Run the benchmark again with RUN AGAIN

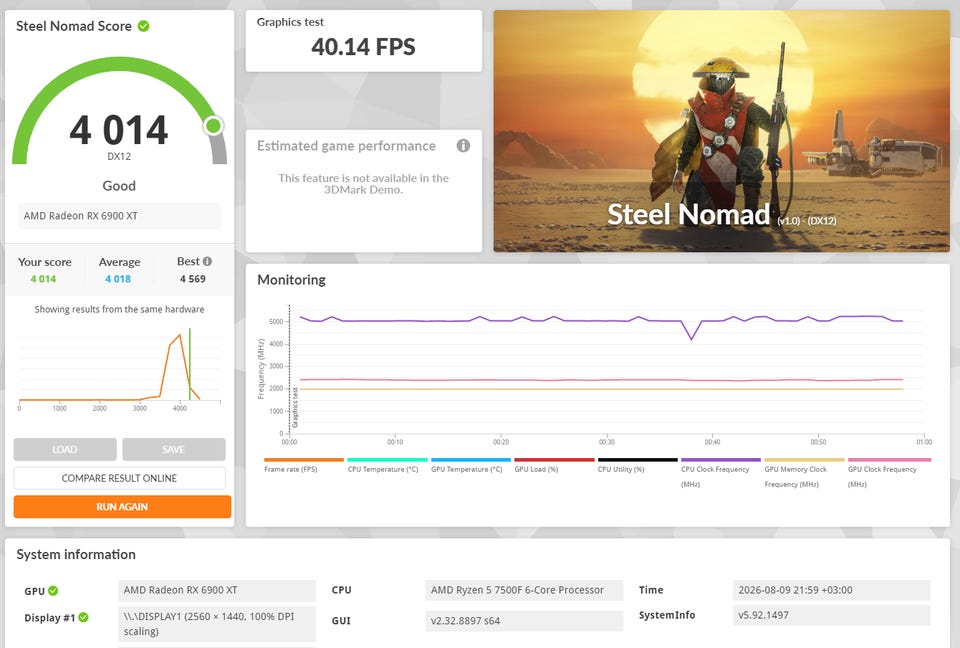tap(122, 507)
